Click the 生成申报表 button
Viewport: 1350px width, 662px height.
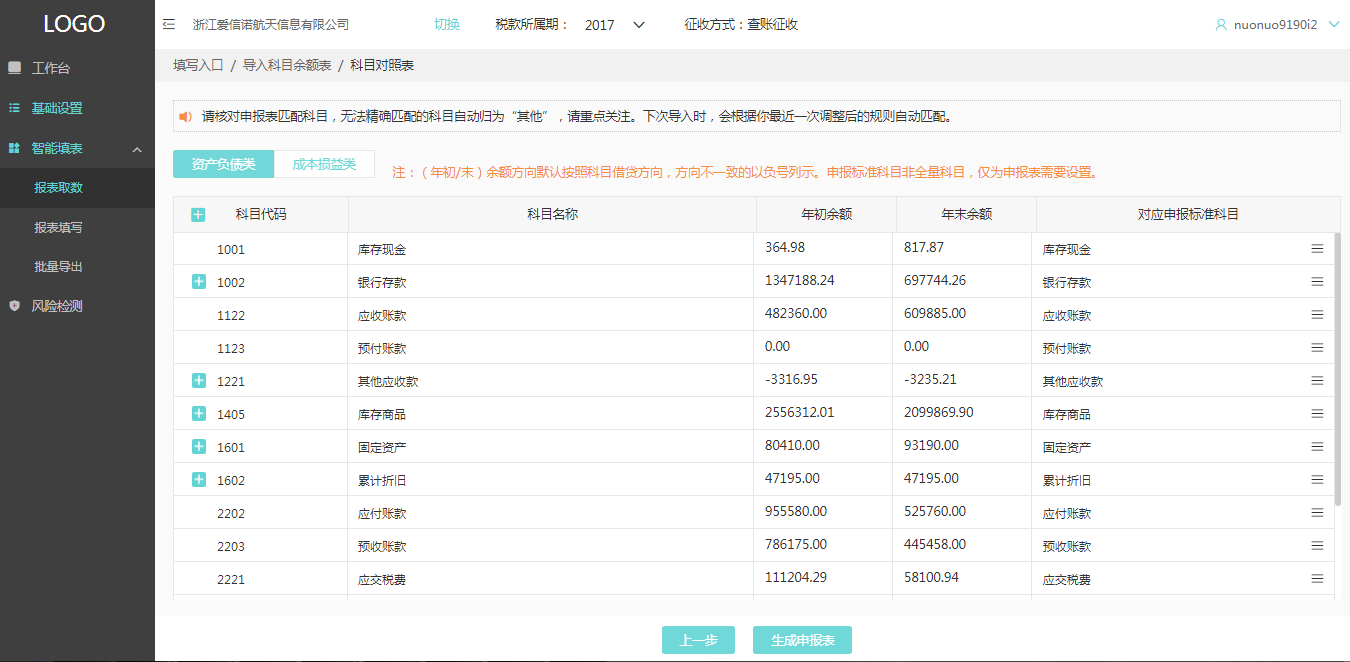pyautogui.click(x=802, y=640)
